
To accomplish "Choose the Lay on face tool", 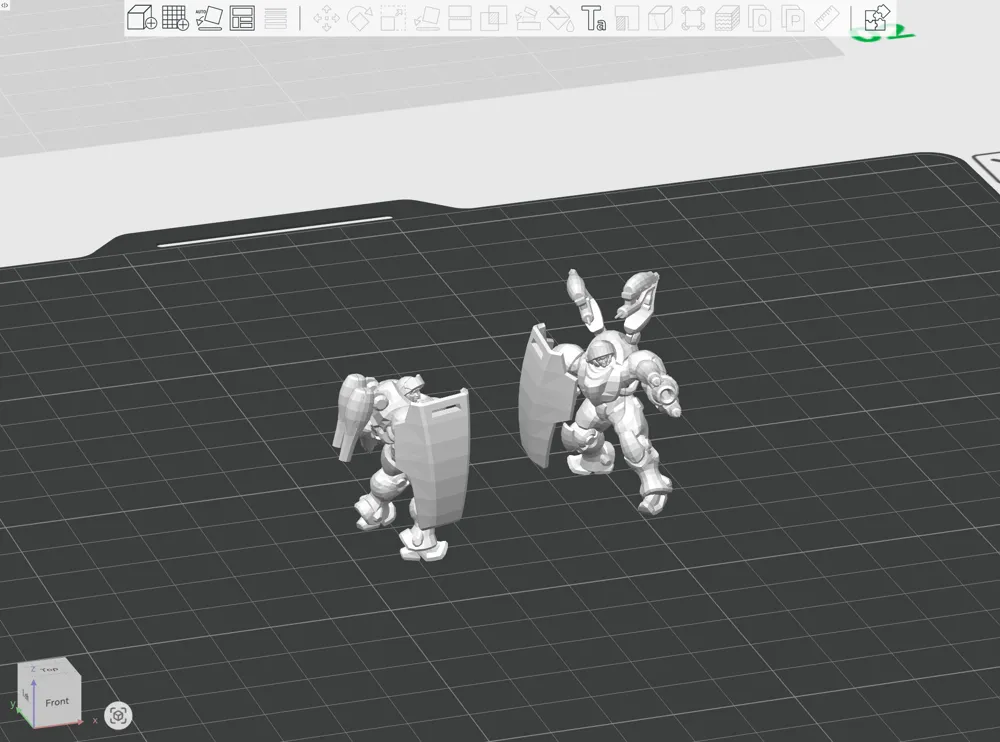I will (x=427, y=19).
